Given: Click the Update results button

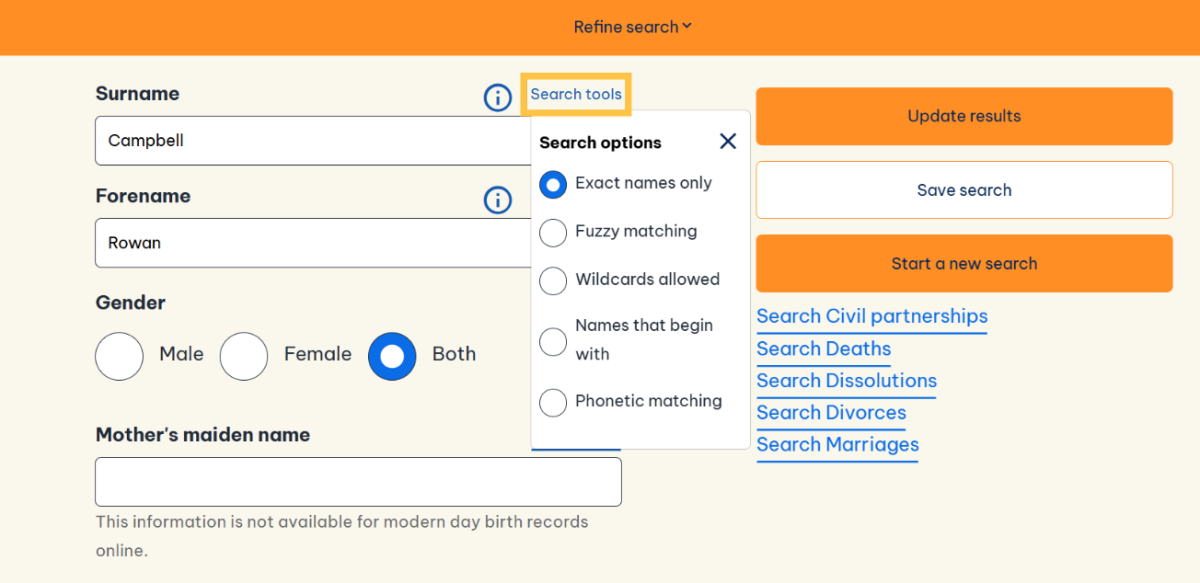Looking at the screenshot, I should click(964, 116).
